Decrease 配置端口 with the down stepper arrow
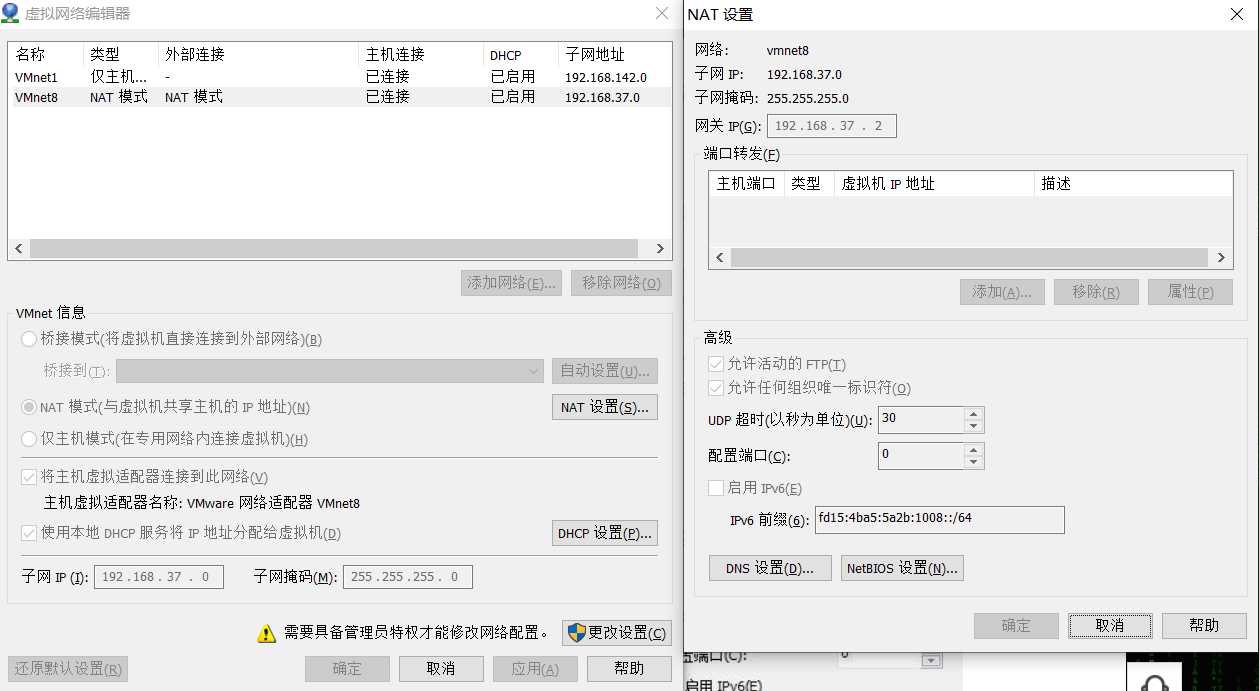Image resolution: width=1259 pixels, height=691 pixels. pos(973,461)
